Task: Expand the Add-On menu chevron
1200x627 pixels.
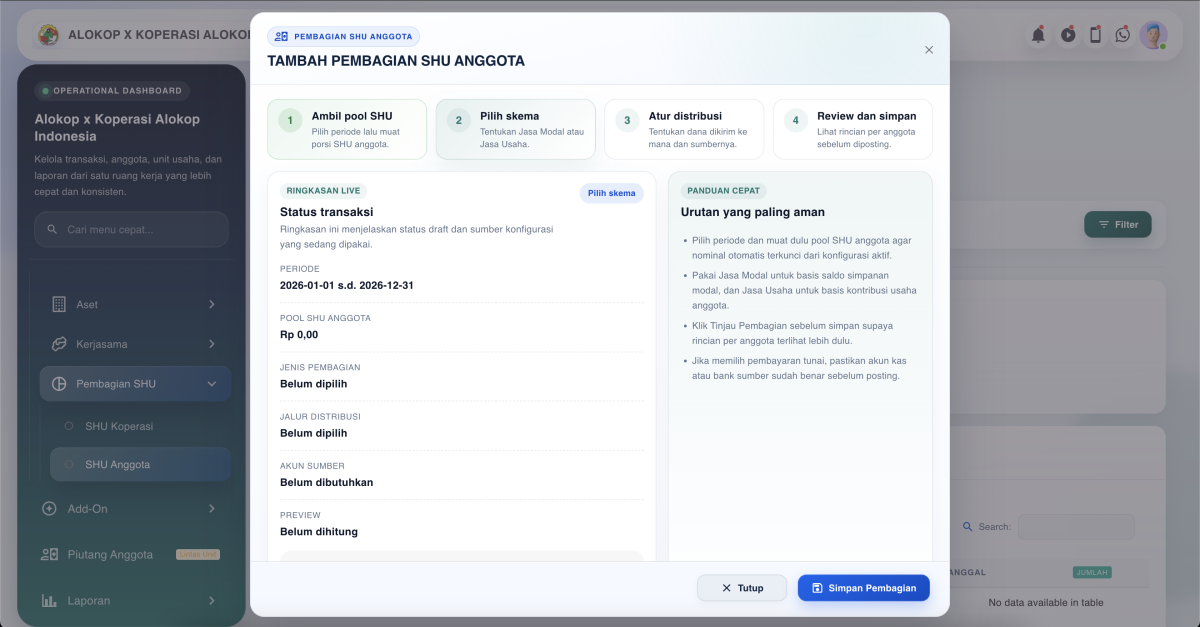Action: pos(212,509)
